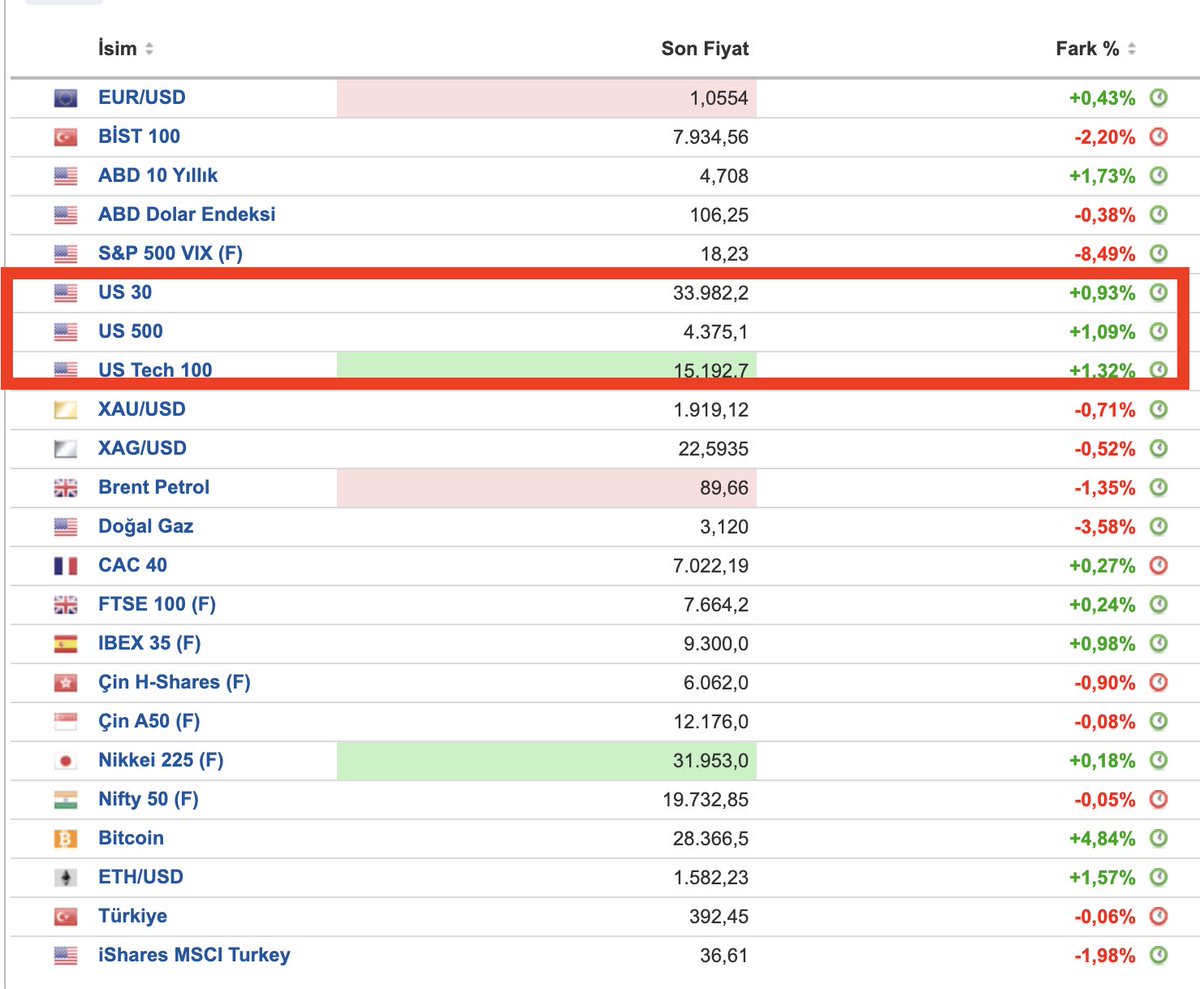The height and width of the screenshot is (989, 1200).
Task: Click the clock icon in XAU/USD row
Action: pos(1159,410)
